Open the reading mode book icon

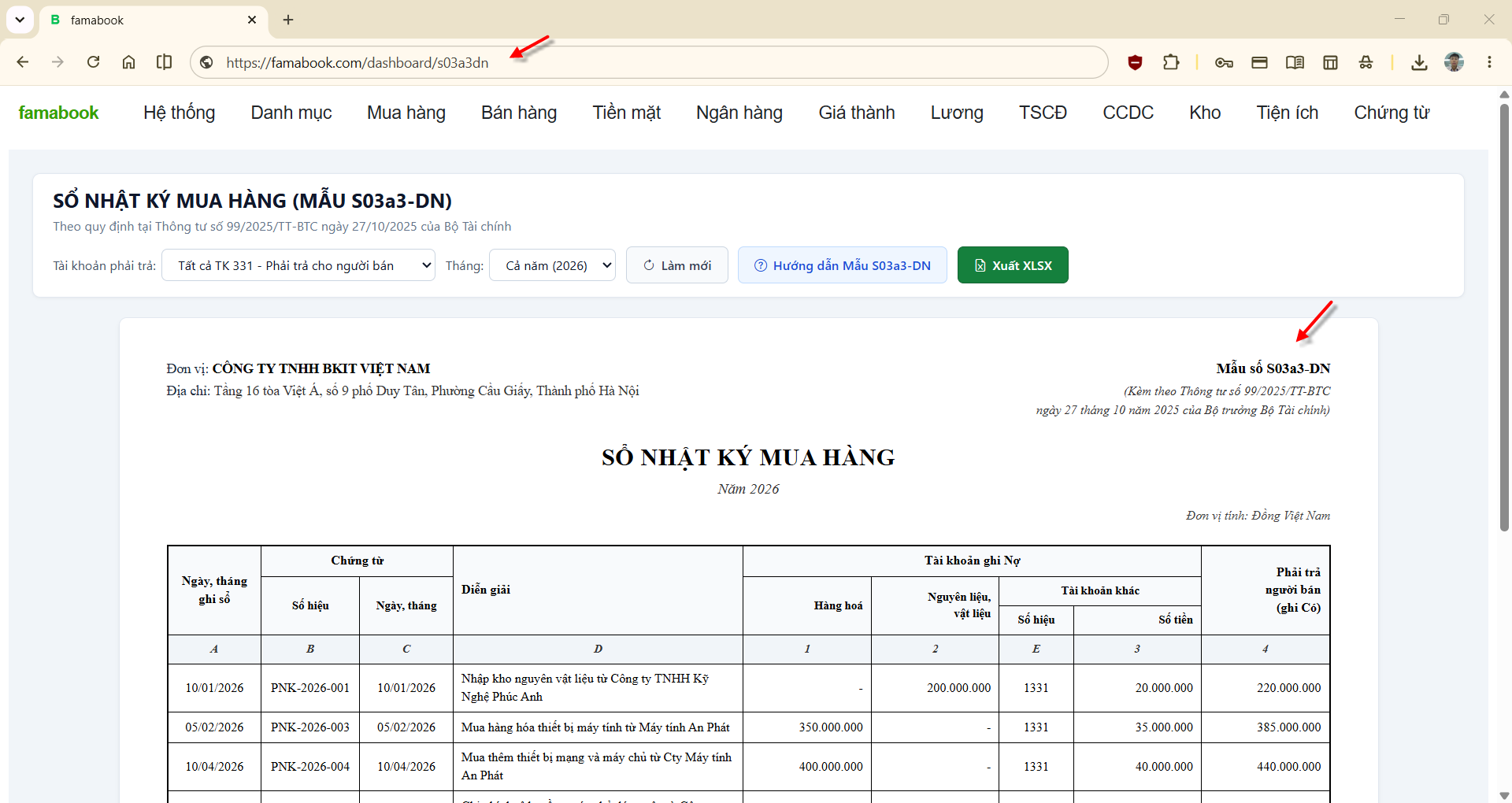(1295, 62)
